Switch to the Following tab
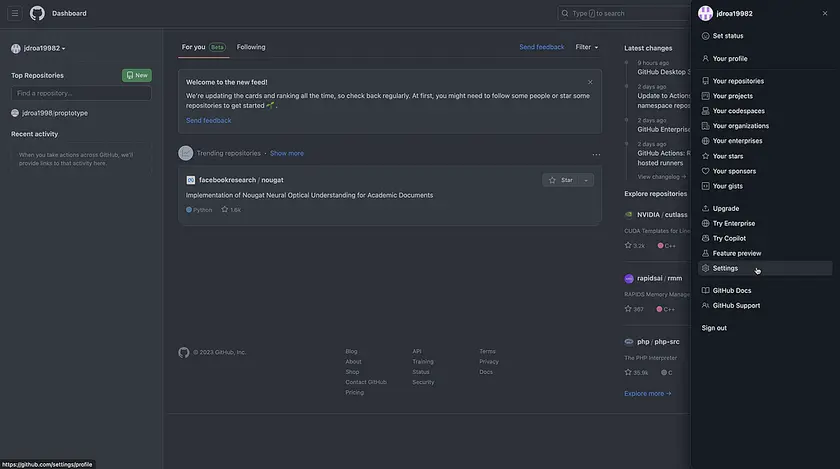The width and height of the screenshot is (840, 469). point(251,47)
